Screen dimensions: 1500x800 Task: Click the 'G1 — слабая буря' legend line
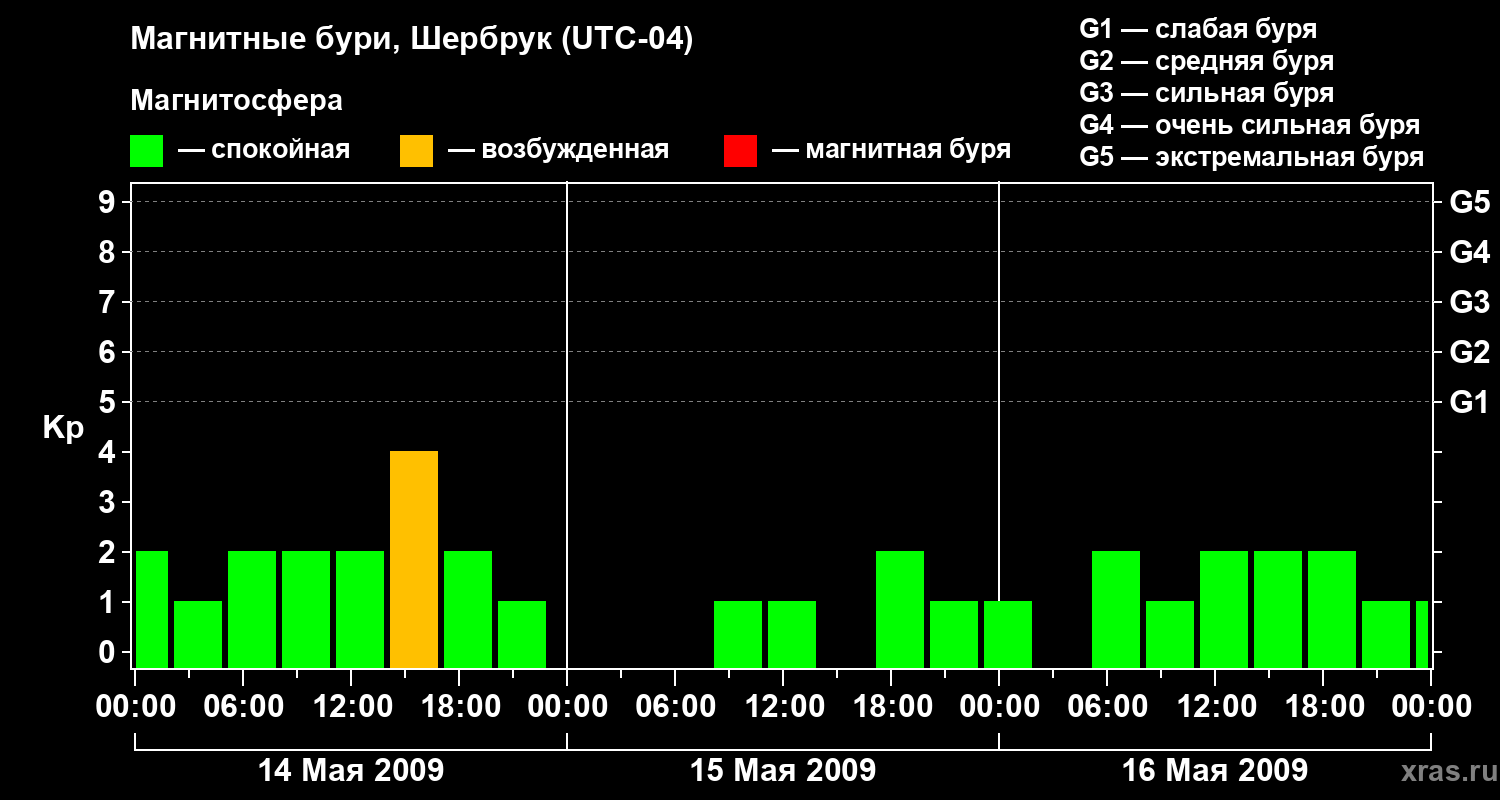click(1198, 29)
